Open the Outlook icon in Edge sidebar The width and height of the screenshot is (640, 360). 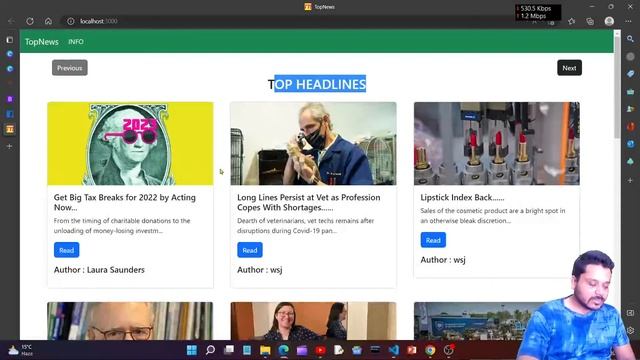(x=630, y=144)
